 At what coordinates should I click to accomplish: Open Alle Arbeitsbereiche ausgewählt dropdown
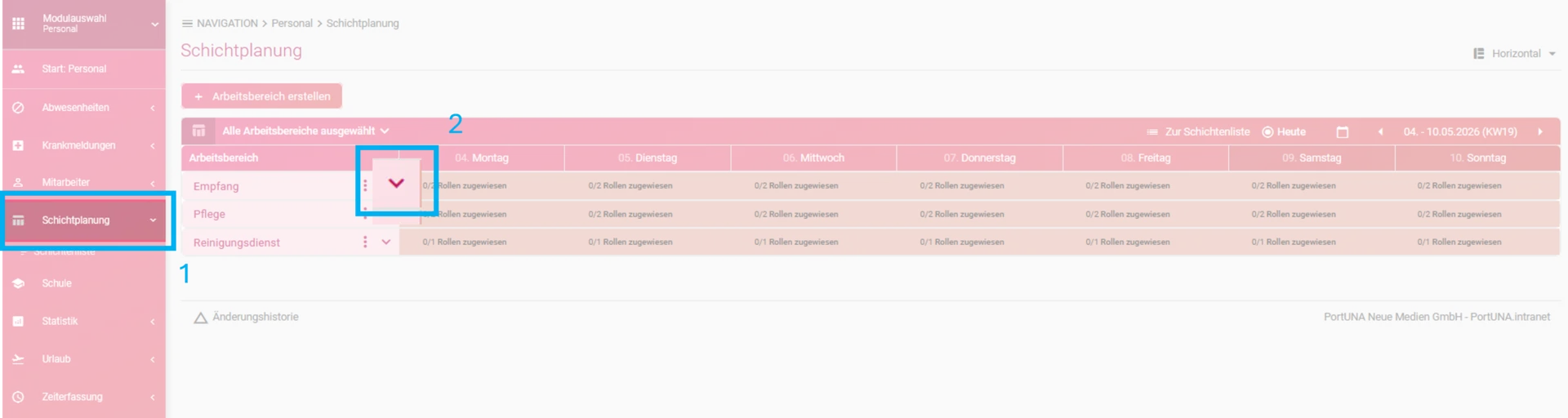pos(305,131)
